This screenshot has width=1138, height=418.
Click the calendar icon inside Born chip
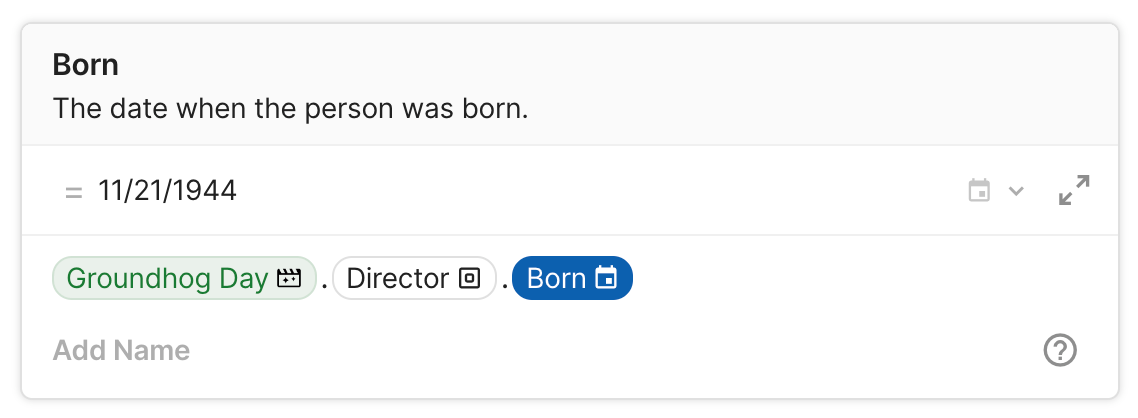606,279
